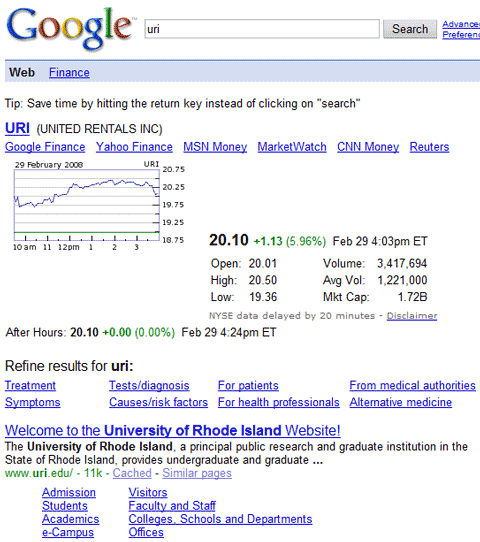The height and width of the screenshot is (542, 480).
Task: Click the Mkt Cap value 1.72B
Action: pos(413,297)
